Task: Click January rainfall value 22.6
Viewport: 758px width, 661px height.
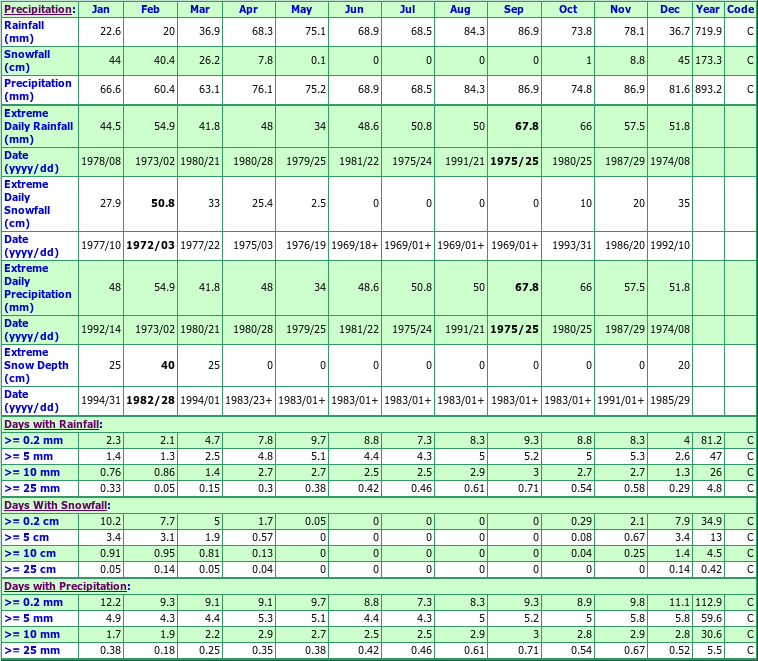Action: coord(111,31)
